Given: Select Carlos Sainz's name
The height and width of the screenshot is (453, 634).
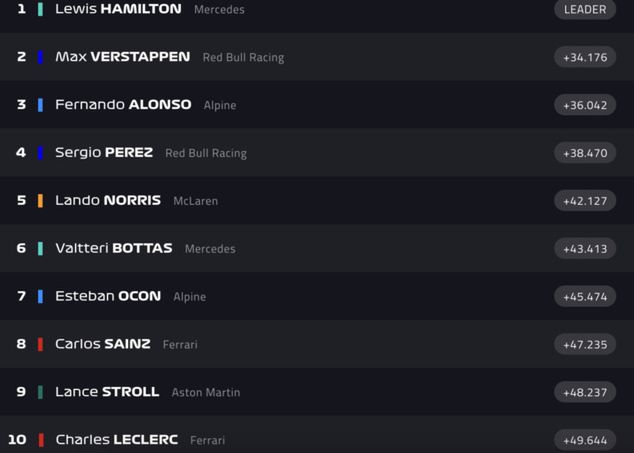Looking at the screenshot, I should click(102, 344).
